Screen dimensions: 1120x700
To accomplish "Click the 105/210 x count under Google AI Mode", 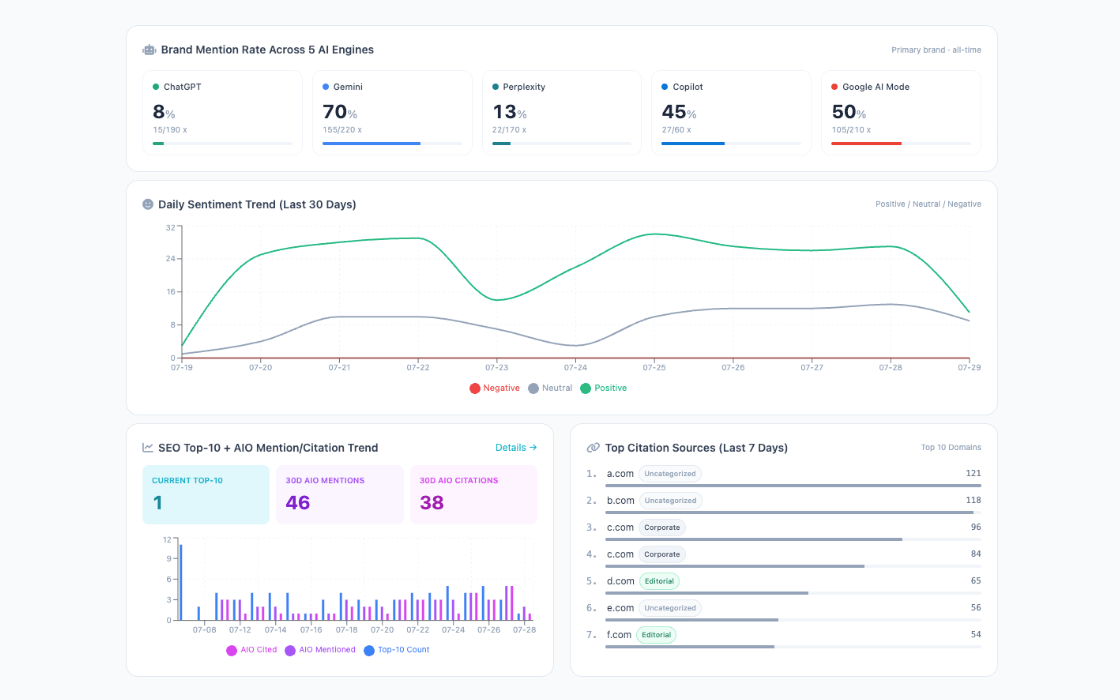I will pos(851,130).
